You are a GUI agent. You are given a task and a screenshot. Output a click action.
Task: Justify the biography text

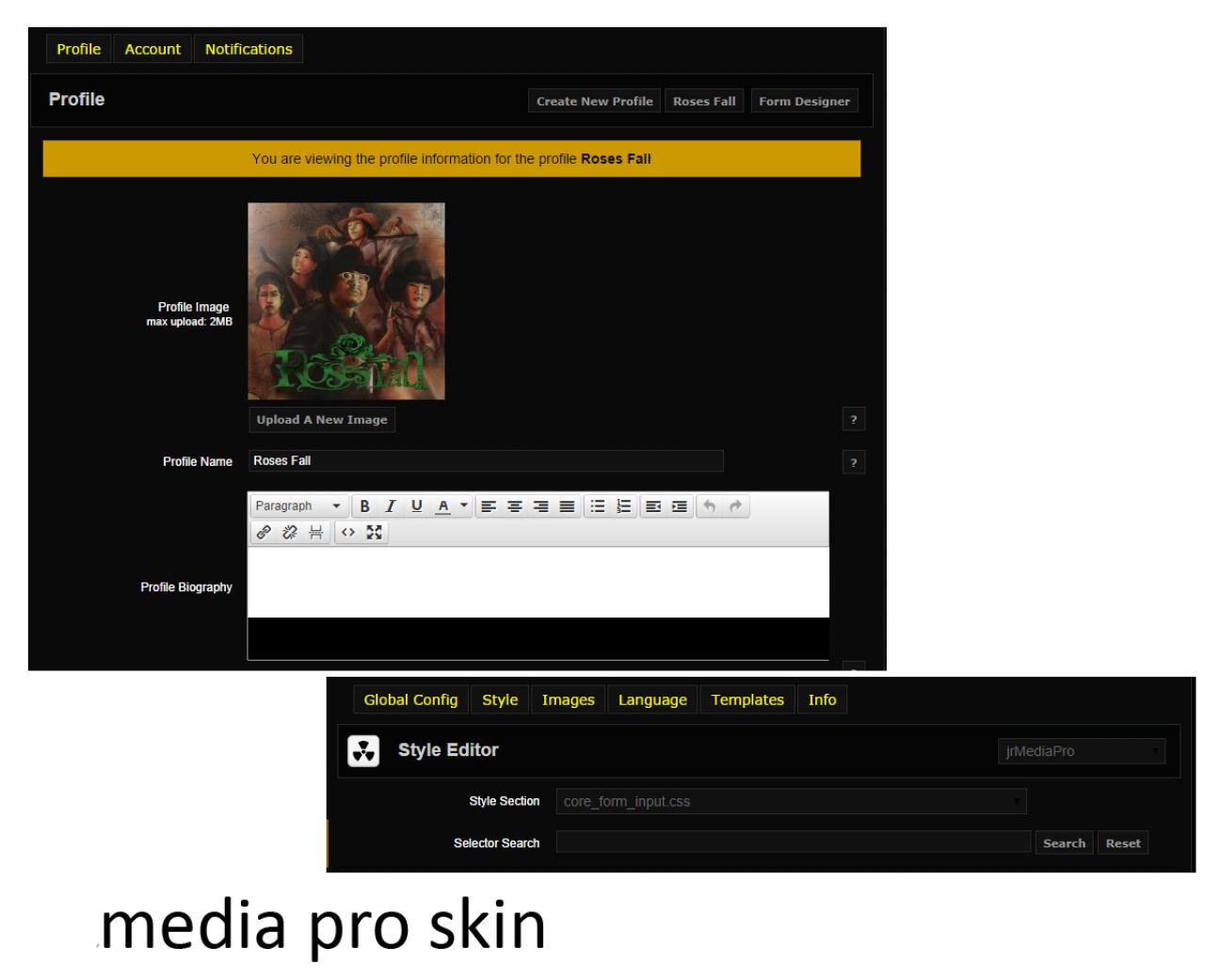tap(567, 506)
